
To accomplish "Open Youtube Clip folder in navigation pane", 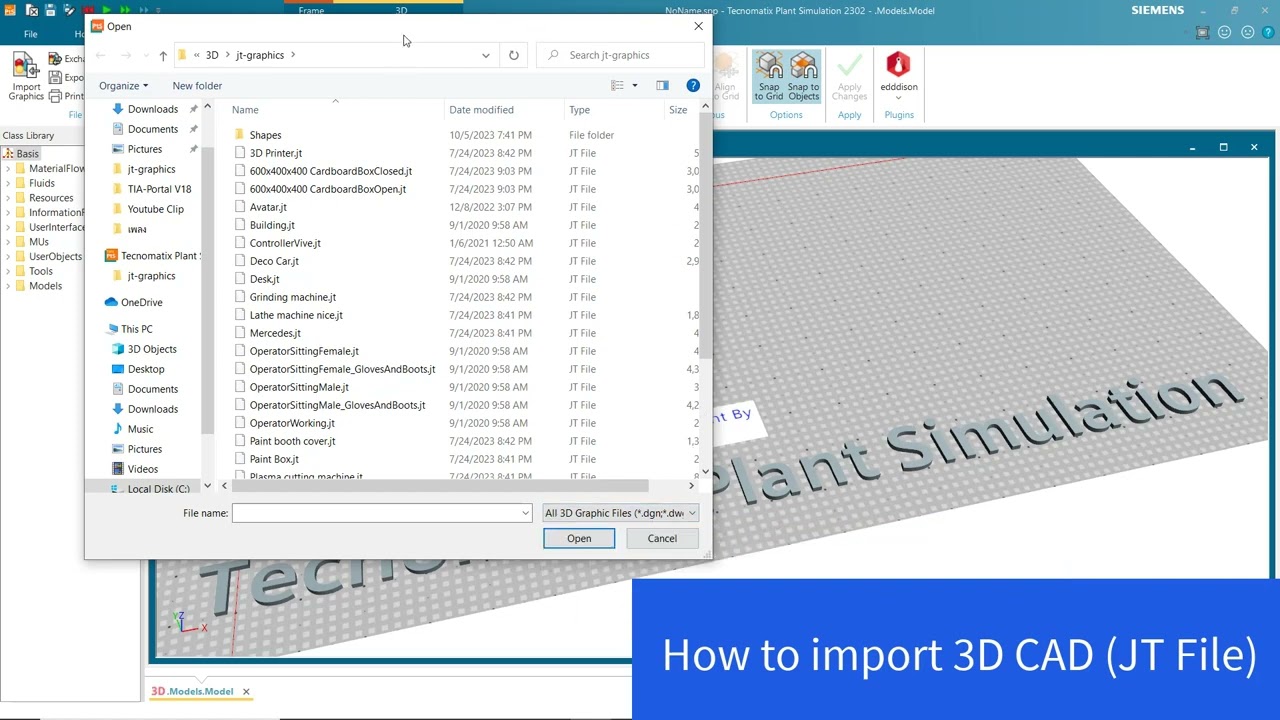I will [155, 209].
